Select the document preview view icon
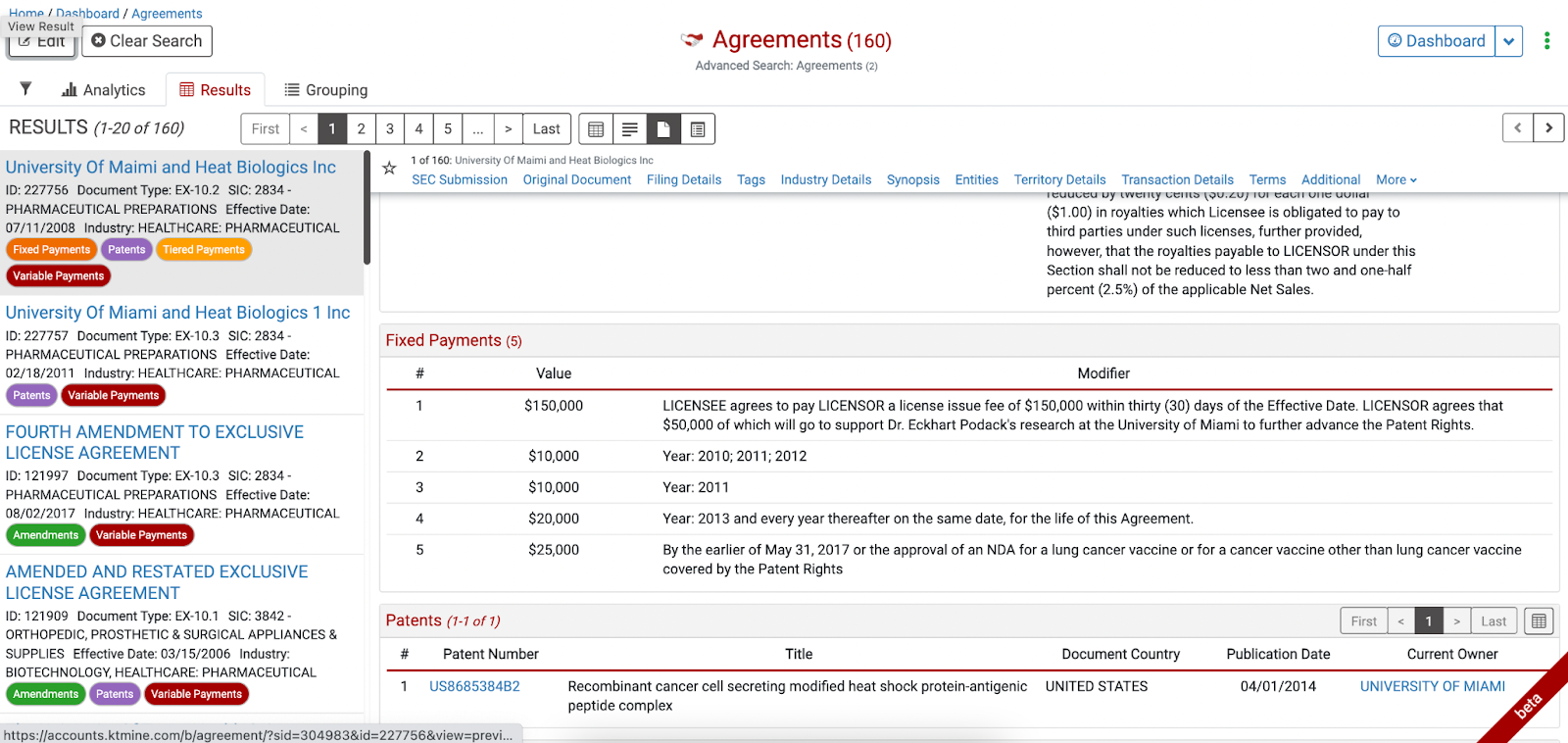Image resolution: width=1568 pixels, height=743 pixels. pyautogui.click(x=663, y=129)
